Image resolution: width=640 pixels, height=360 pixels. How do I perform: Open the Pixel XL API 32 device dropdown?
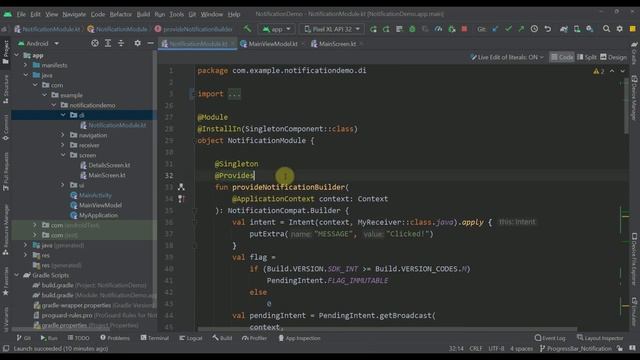click(332, 29)
